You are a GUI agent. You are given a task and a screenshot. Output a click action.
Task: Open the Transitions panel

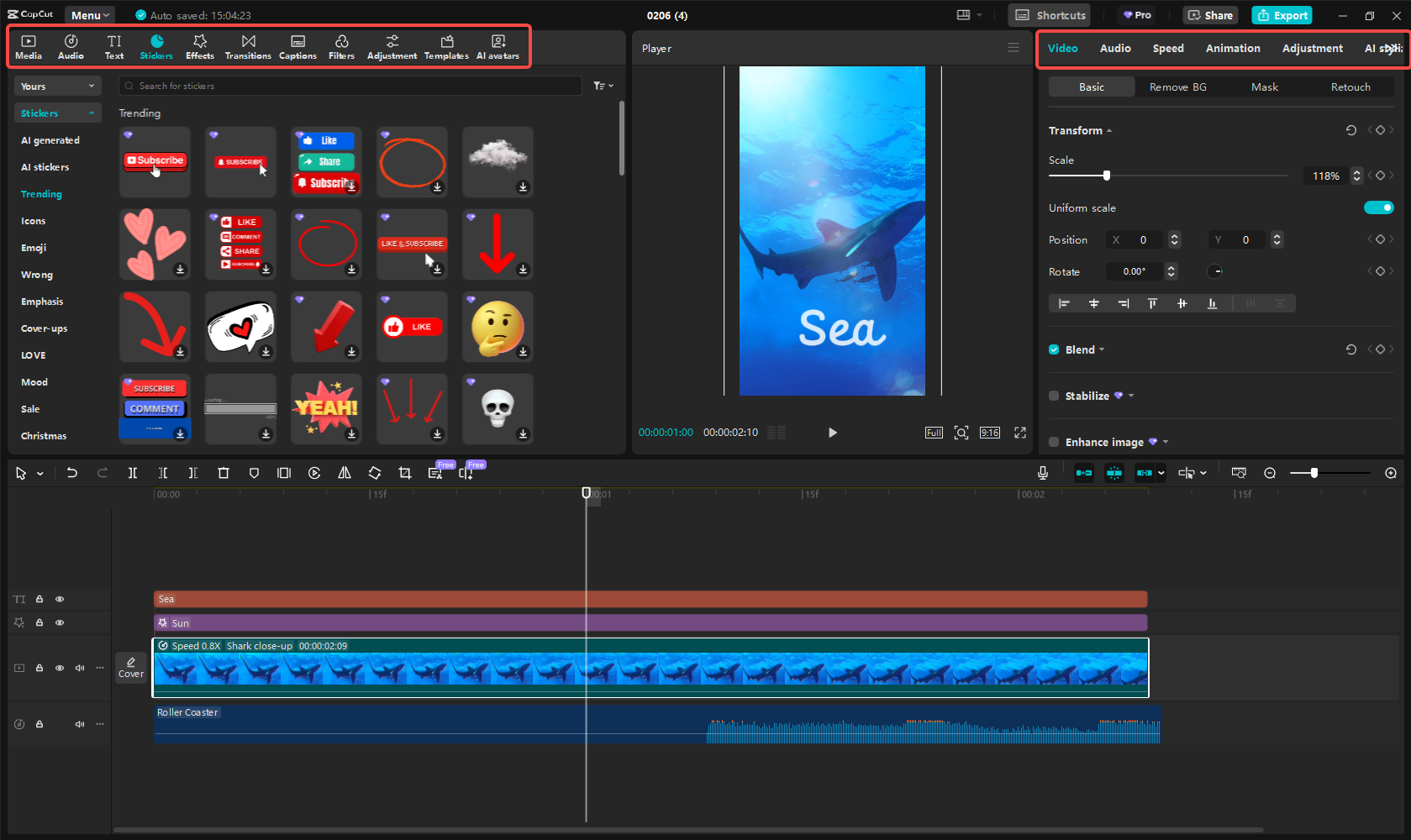pos(248,46)
